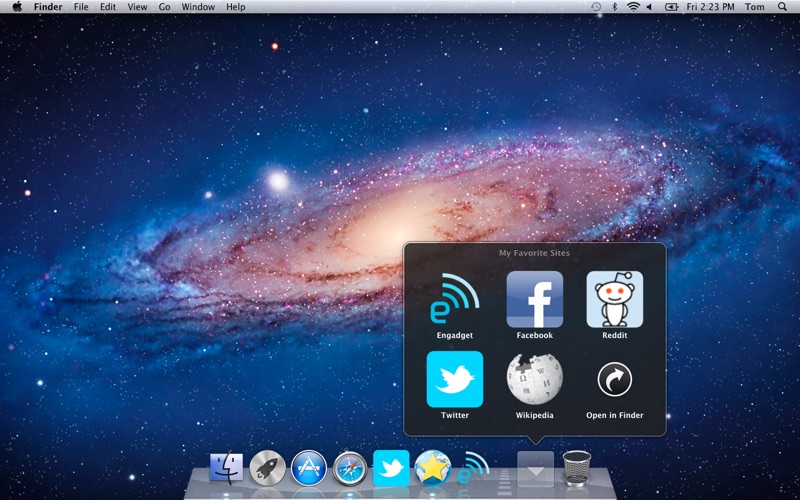Open the Engadget site in the stack popup
Screen dimensions: 800x500
point(455,299)
